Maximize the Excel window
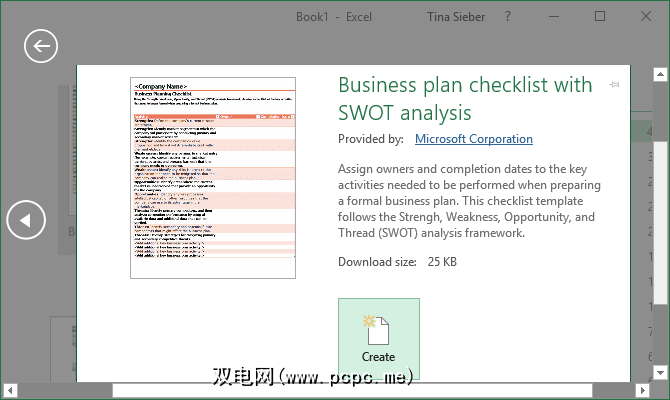 click(x=600, y=17)
